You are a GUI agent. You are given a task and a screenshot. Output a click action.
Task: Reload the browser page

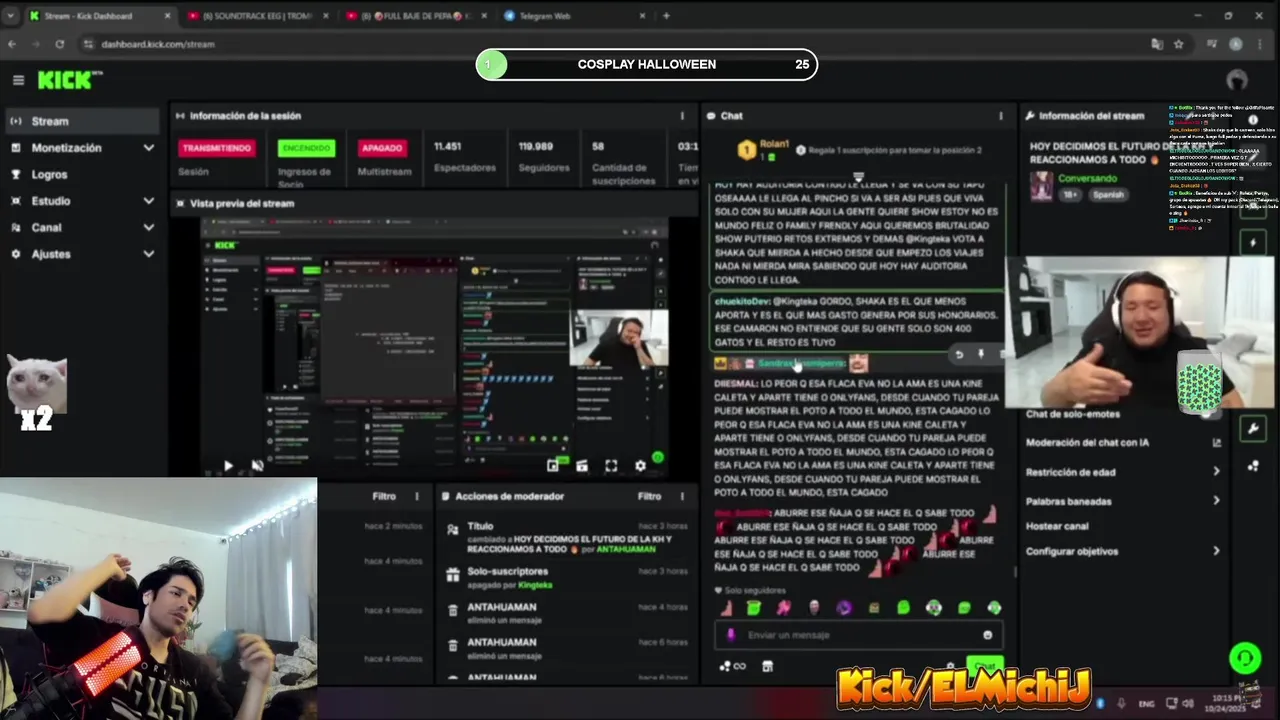pos(59,44)
